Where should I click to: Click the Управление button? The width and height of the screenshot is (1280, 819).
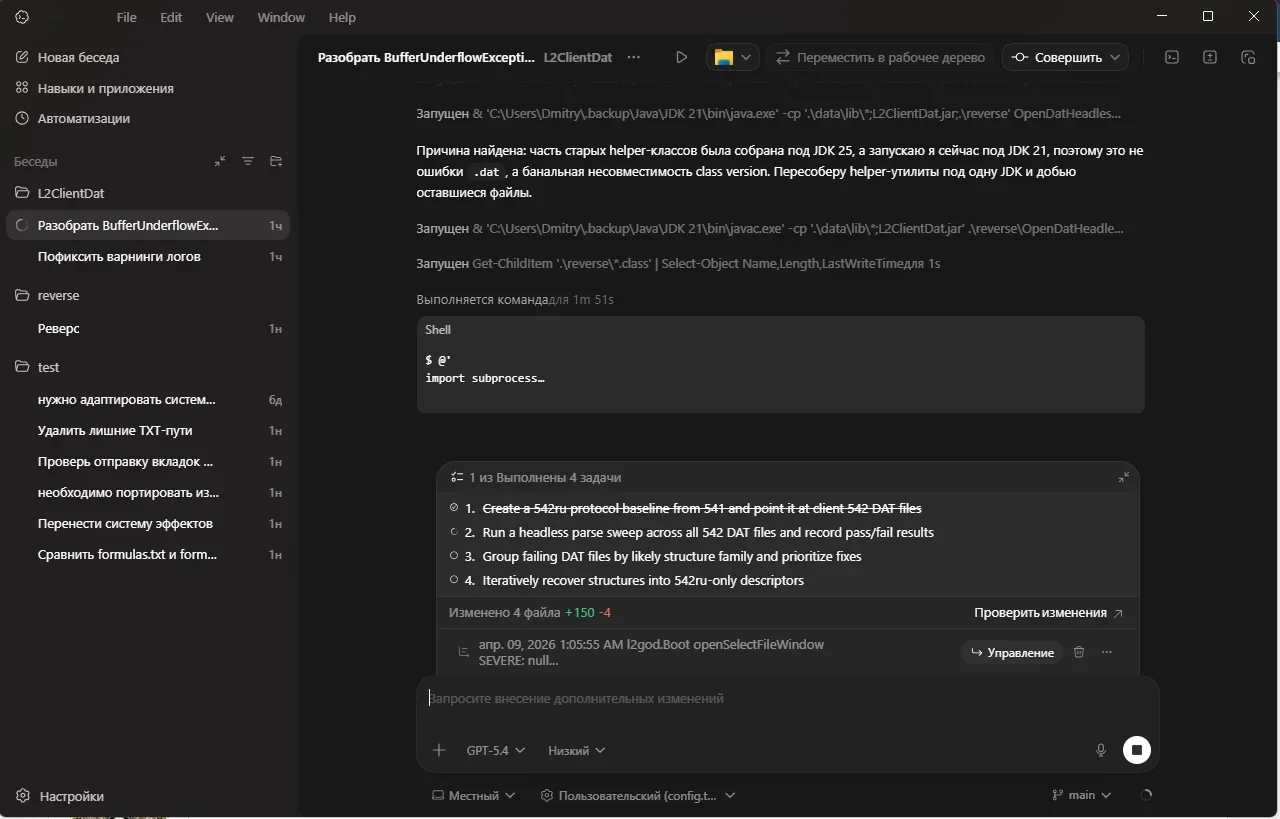coord(1012,652)
